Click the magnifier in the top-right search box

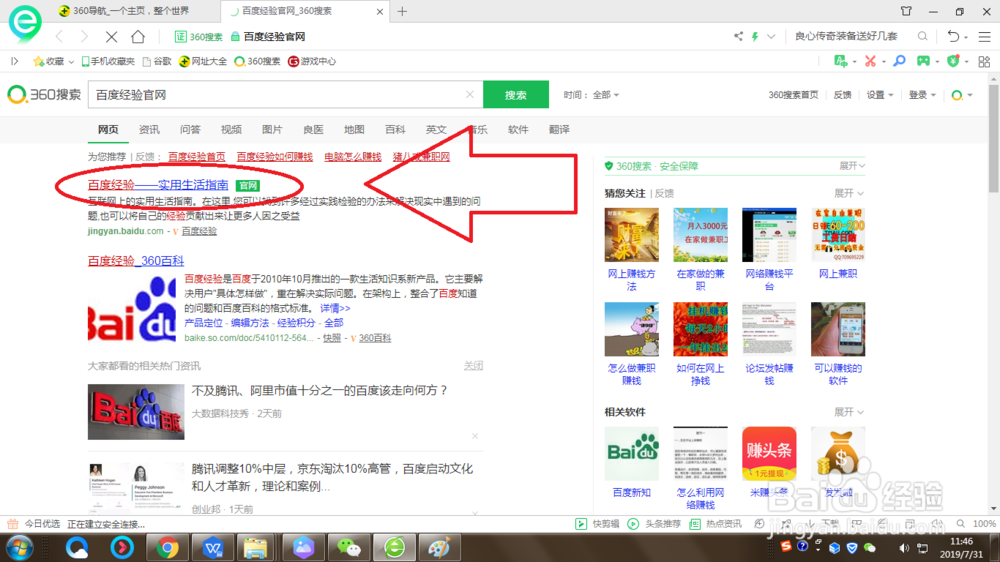[922, 36]
